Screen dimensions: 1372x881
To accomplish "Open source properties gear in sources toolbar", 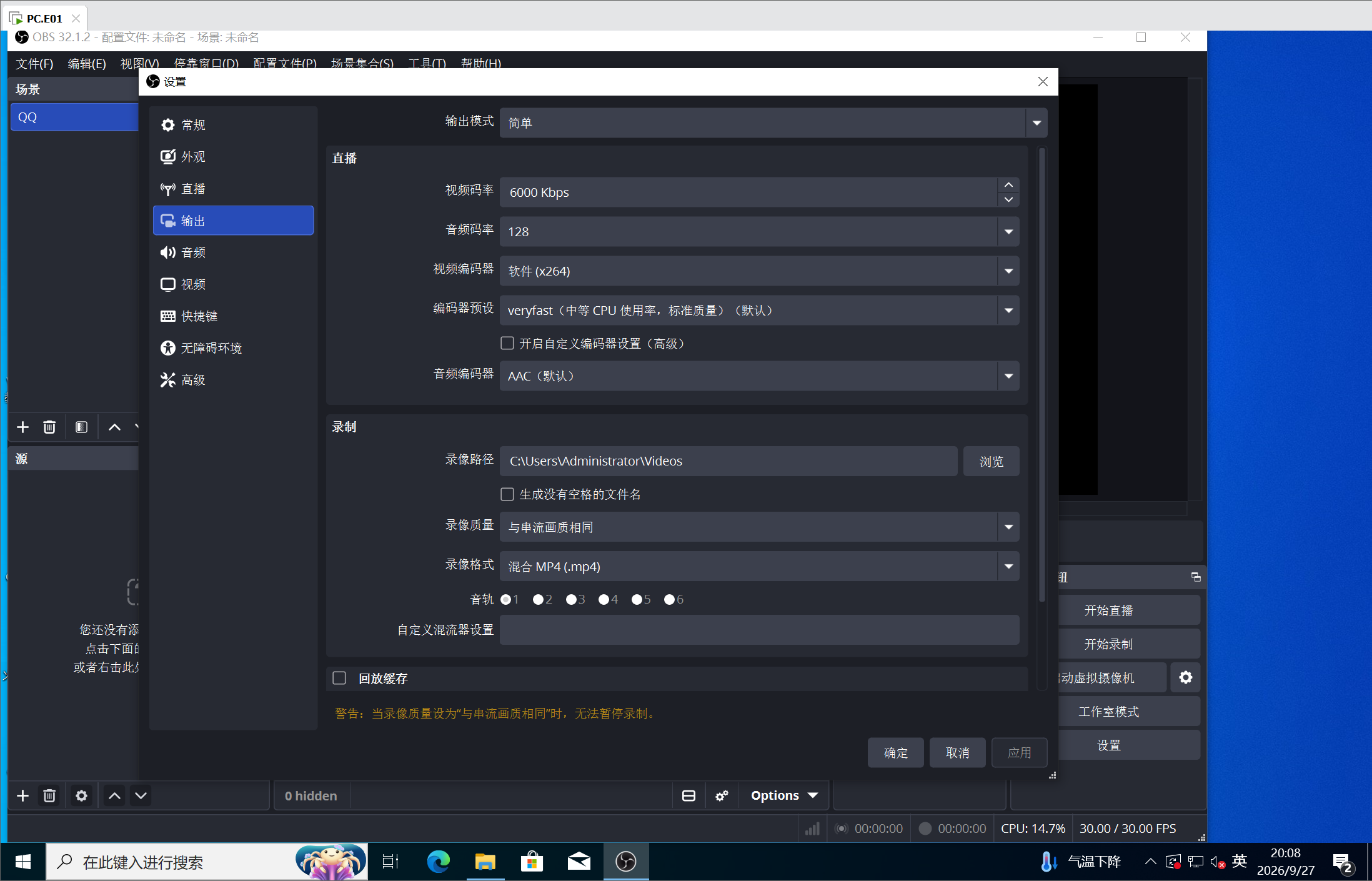I will [x=81, y=796].
